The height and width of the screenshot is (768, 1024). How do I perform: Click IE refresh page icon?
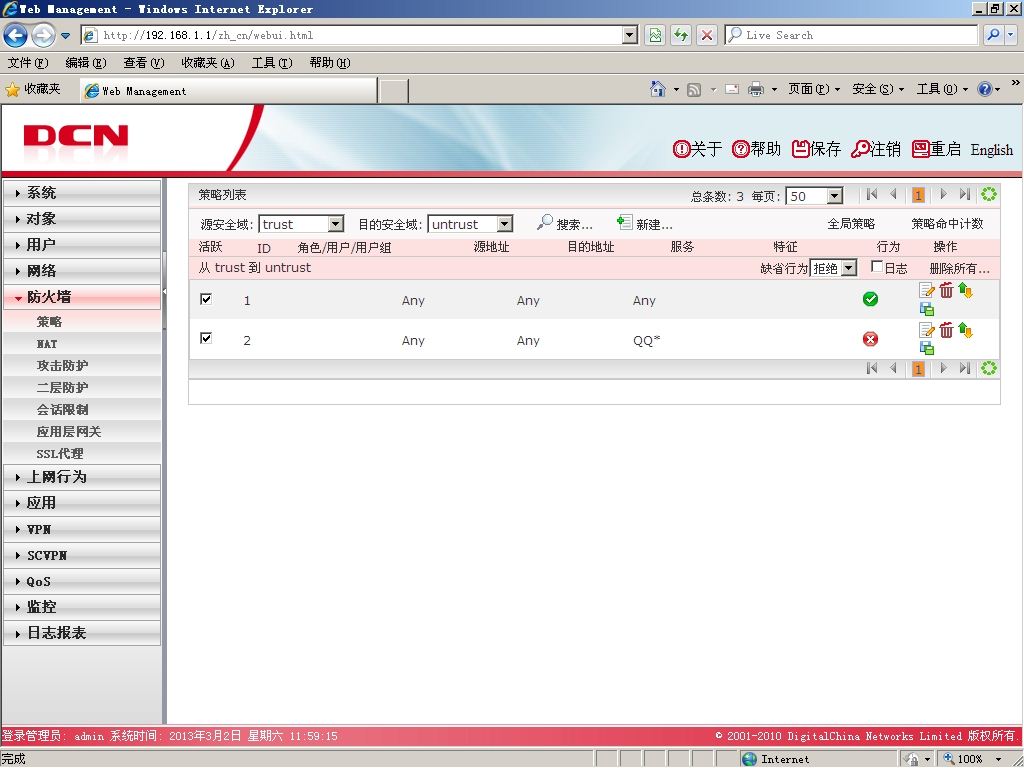tap(680, 35)
